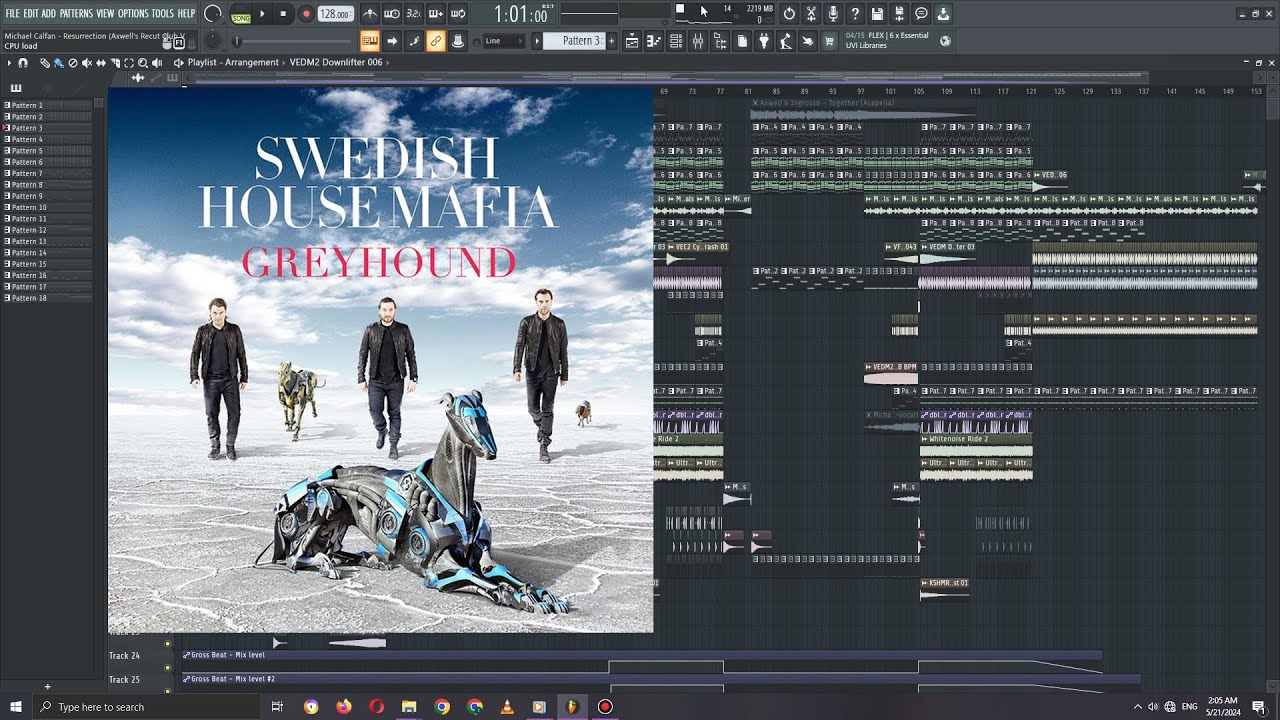Viewport: 1280px width, 720px height.
Task: Click the step editing arrow icon
Action: point(392,41)
